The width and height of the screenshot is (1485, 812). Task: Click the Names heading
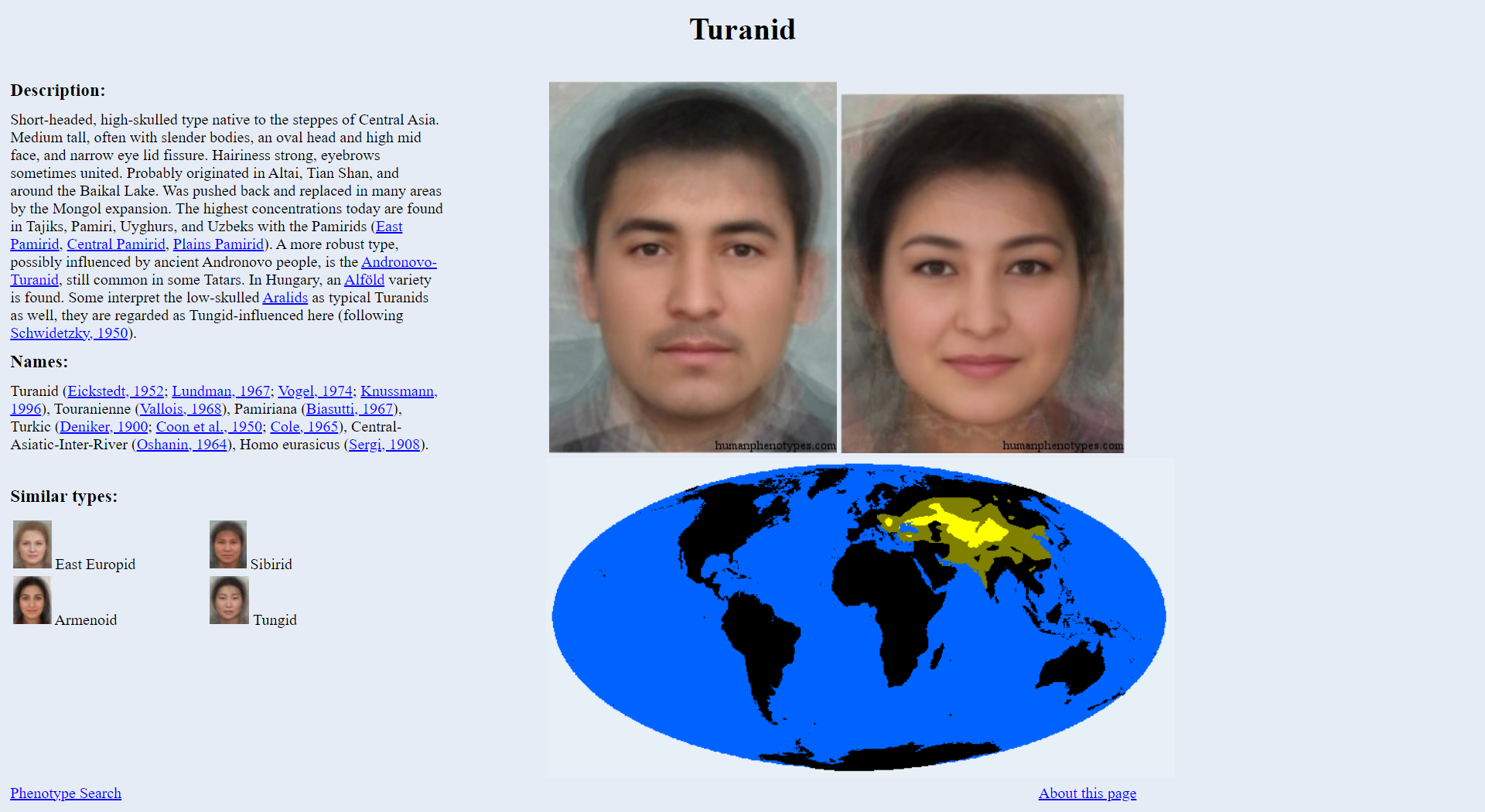click(39, 362)
